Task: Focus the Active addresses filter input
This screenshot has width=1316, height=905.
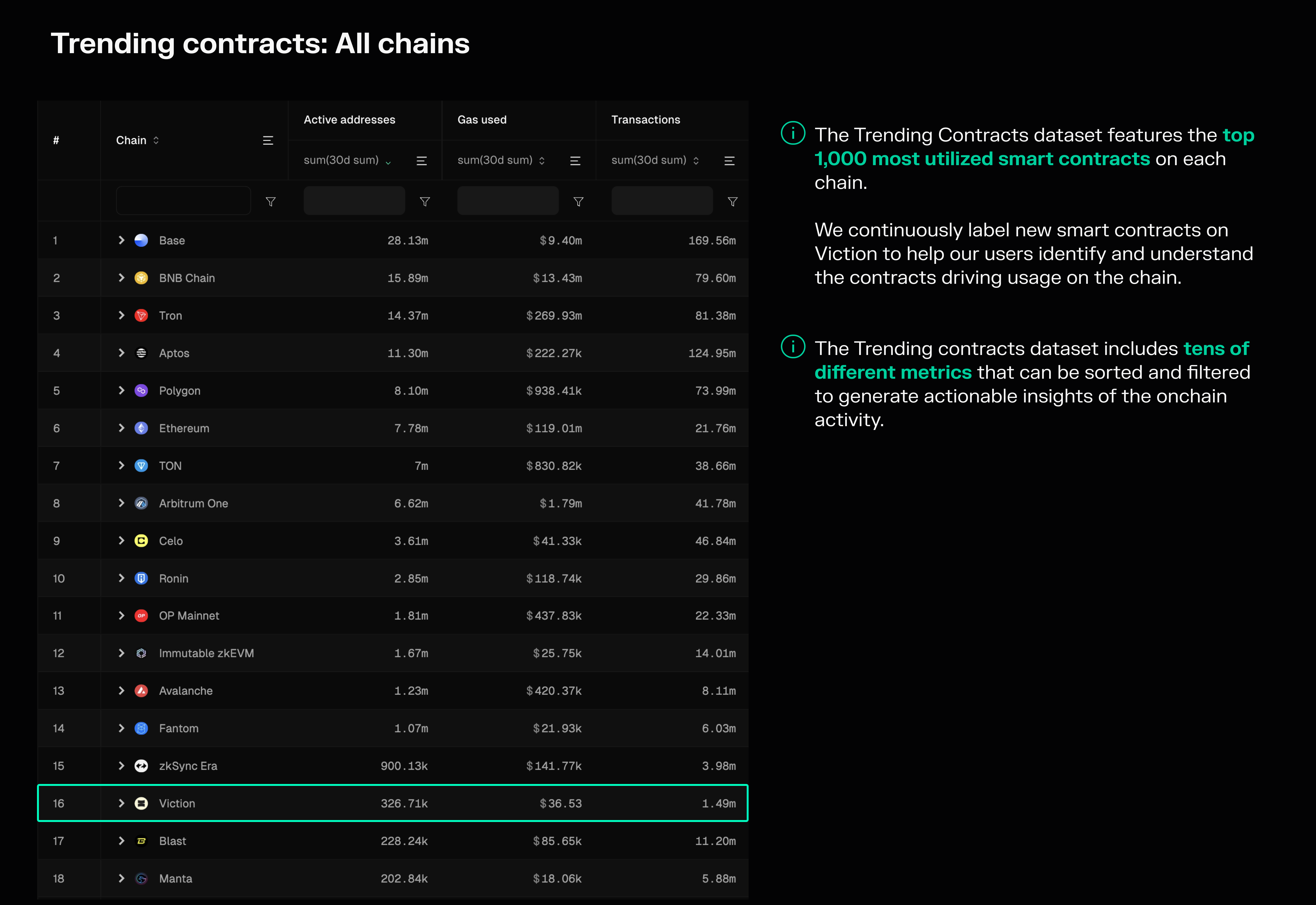Action: click(x=354, y=201)
